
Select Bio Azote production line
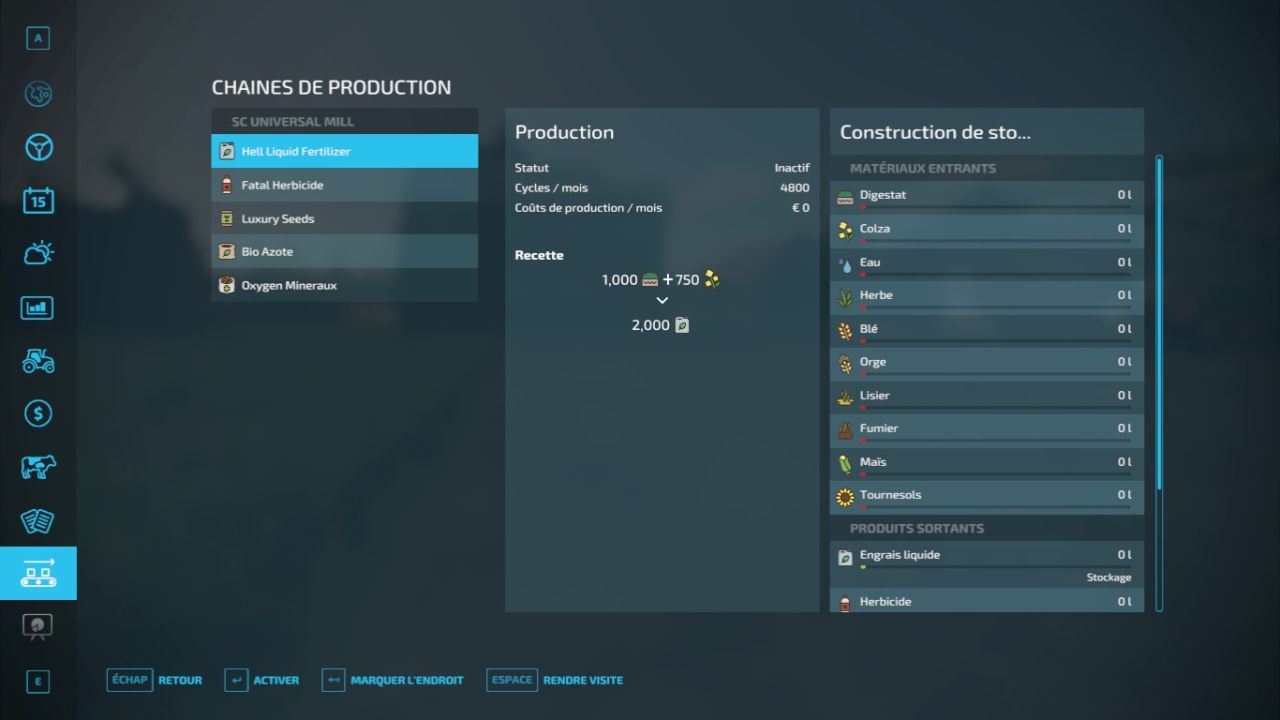point(344,252)
